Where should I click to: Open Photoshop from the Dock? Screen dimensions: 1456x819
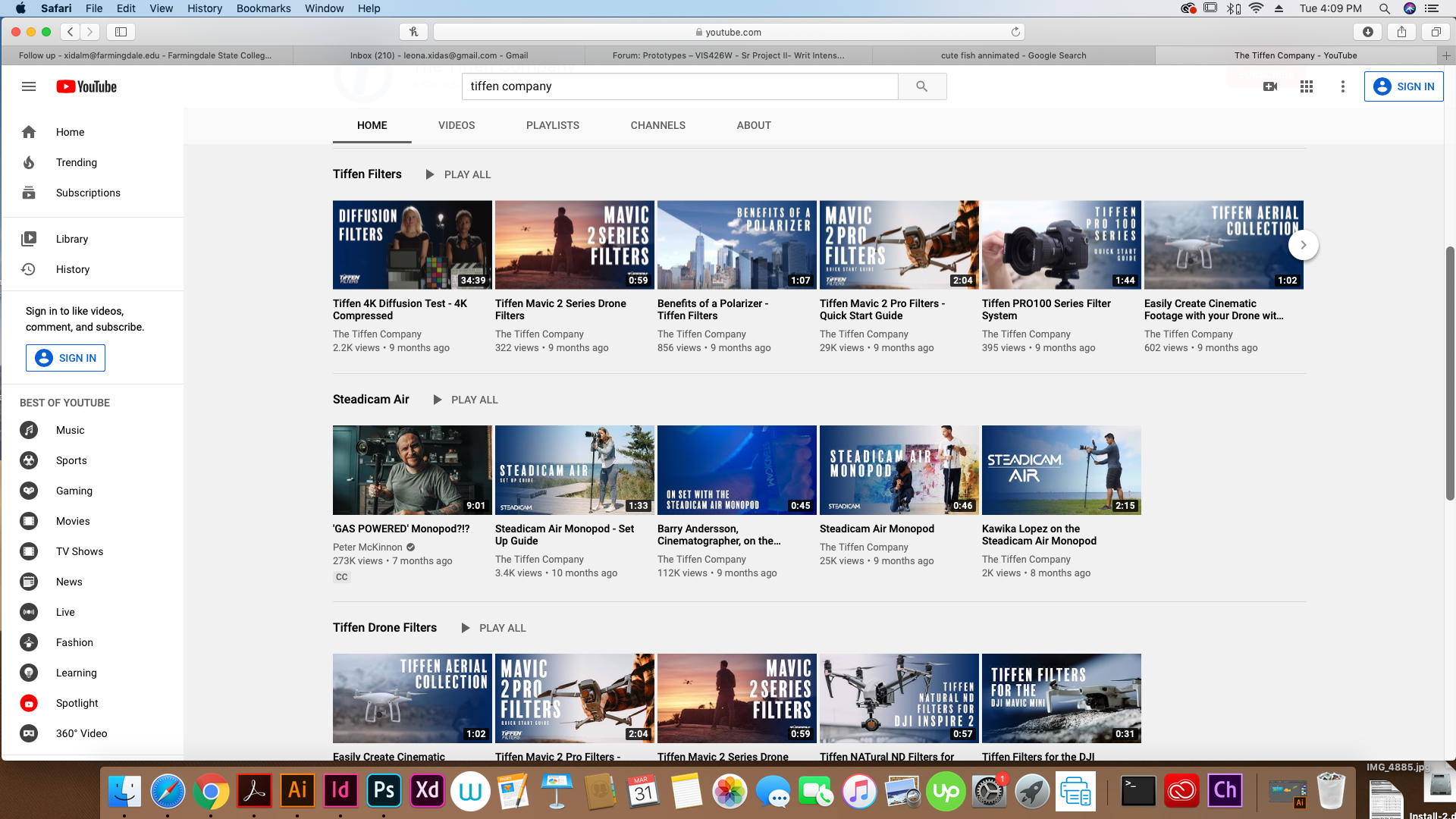point(384,791)
